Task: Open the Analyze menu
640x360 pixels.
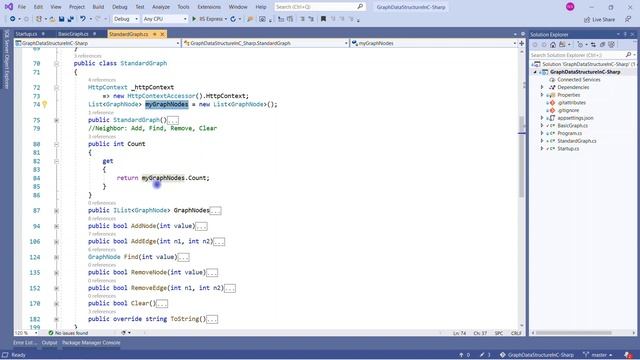Action: click(x=161, y=7)
